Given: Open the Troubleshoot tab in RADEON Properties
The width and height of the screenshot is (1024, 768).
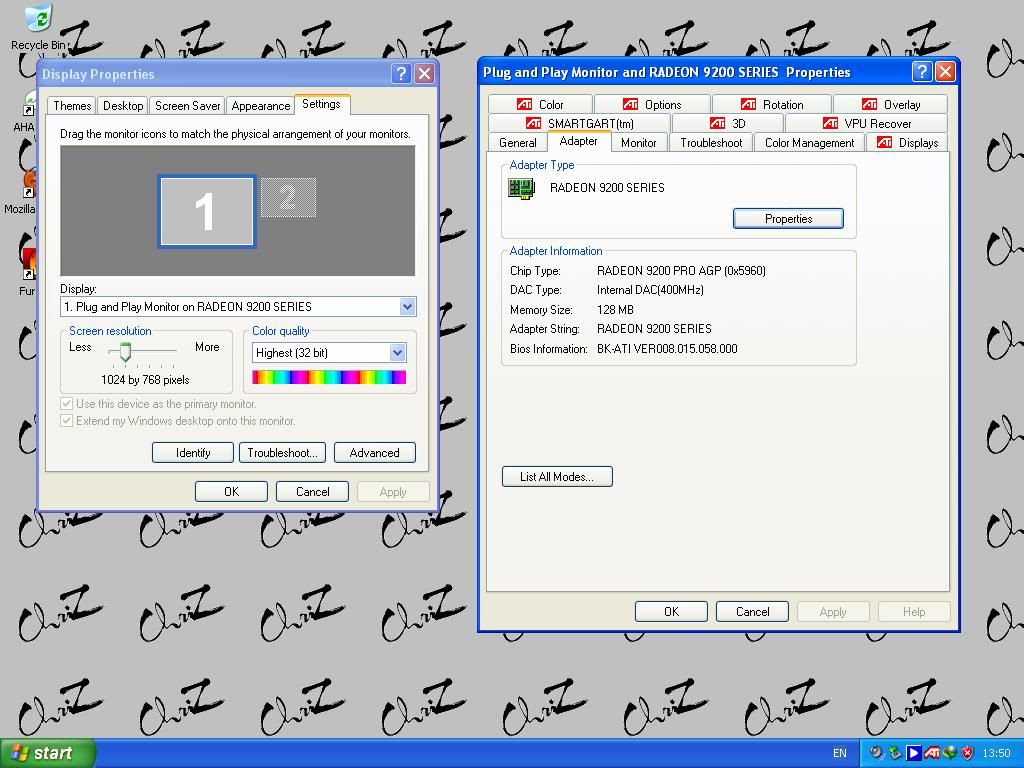Looking at the screenshot, I should tap(711, 142).
